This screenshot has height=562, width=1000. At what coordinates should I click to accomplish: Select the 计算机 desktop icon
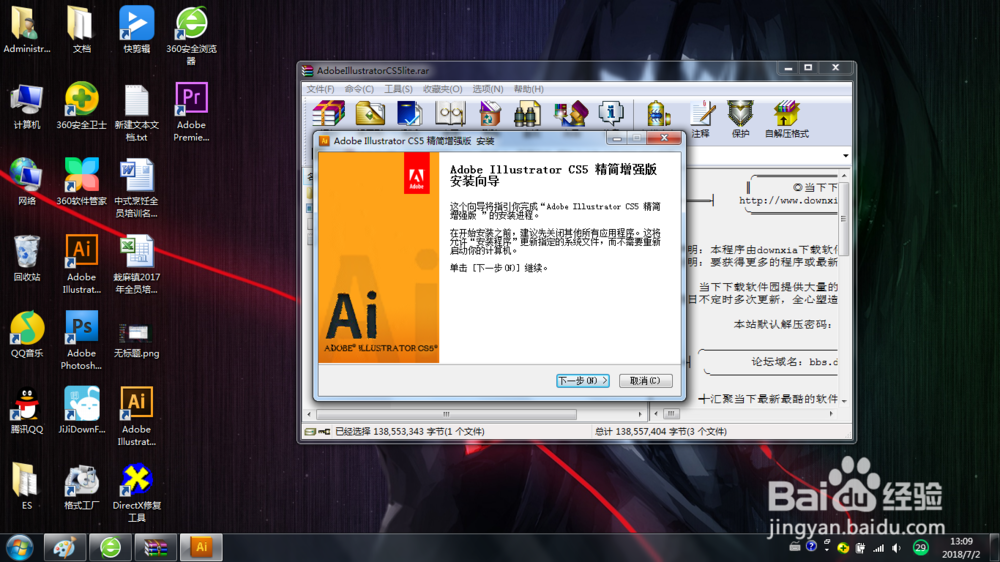(27, 106)
